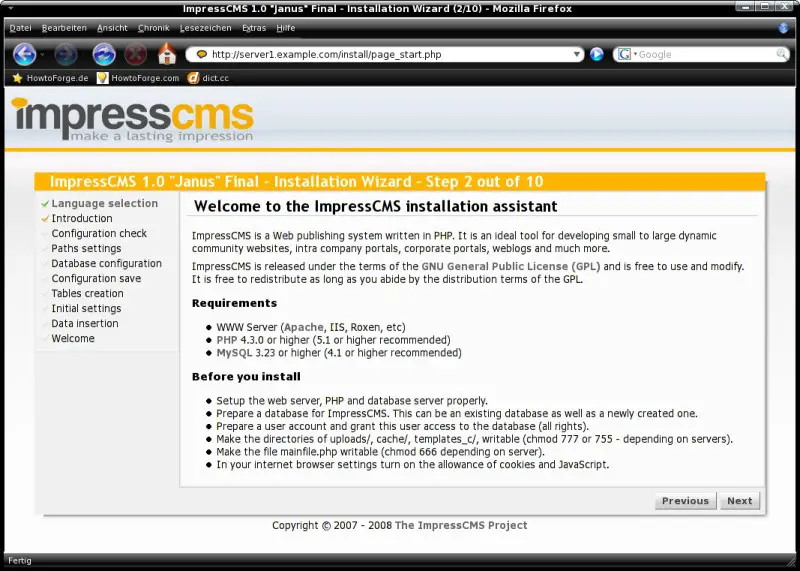Select the Database configuration step

(106, 263)
